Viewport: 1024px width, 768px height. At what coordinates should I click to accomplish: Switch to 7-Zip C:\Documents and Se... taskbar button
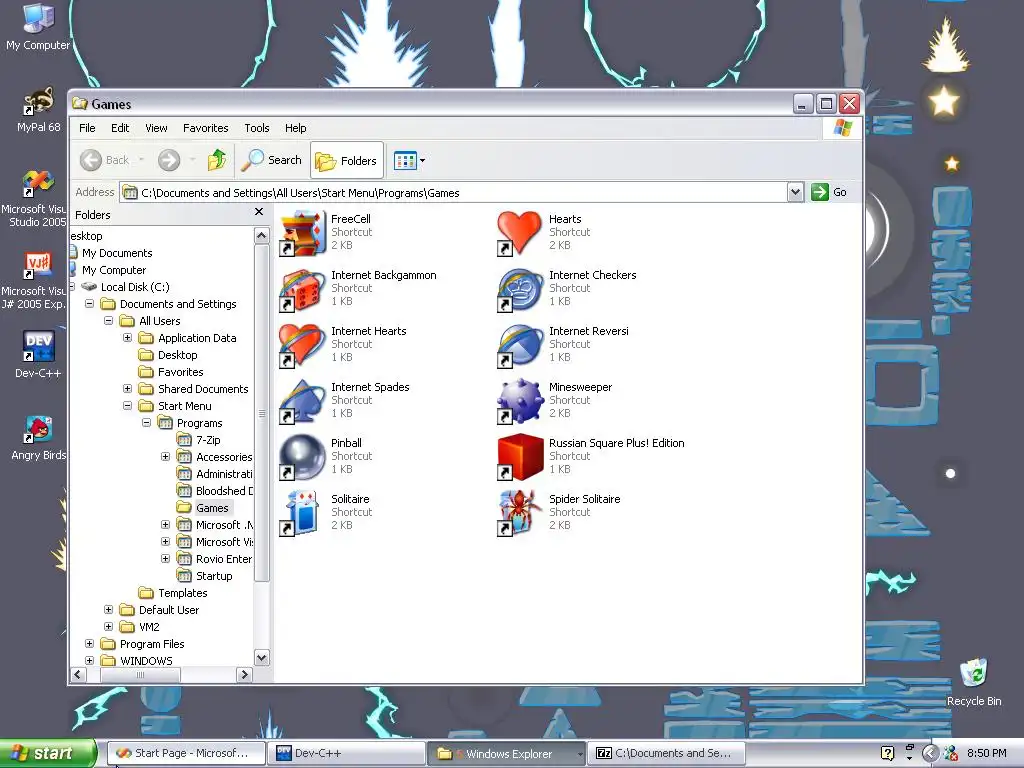(666, 753)
